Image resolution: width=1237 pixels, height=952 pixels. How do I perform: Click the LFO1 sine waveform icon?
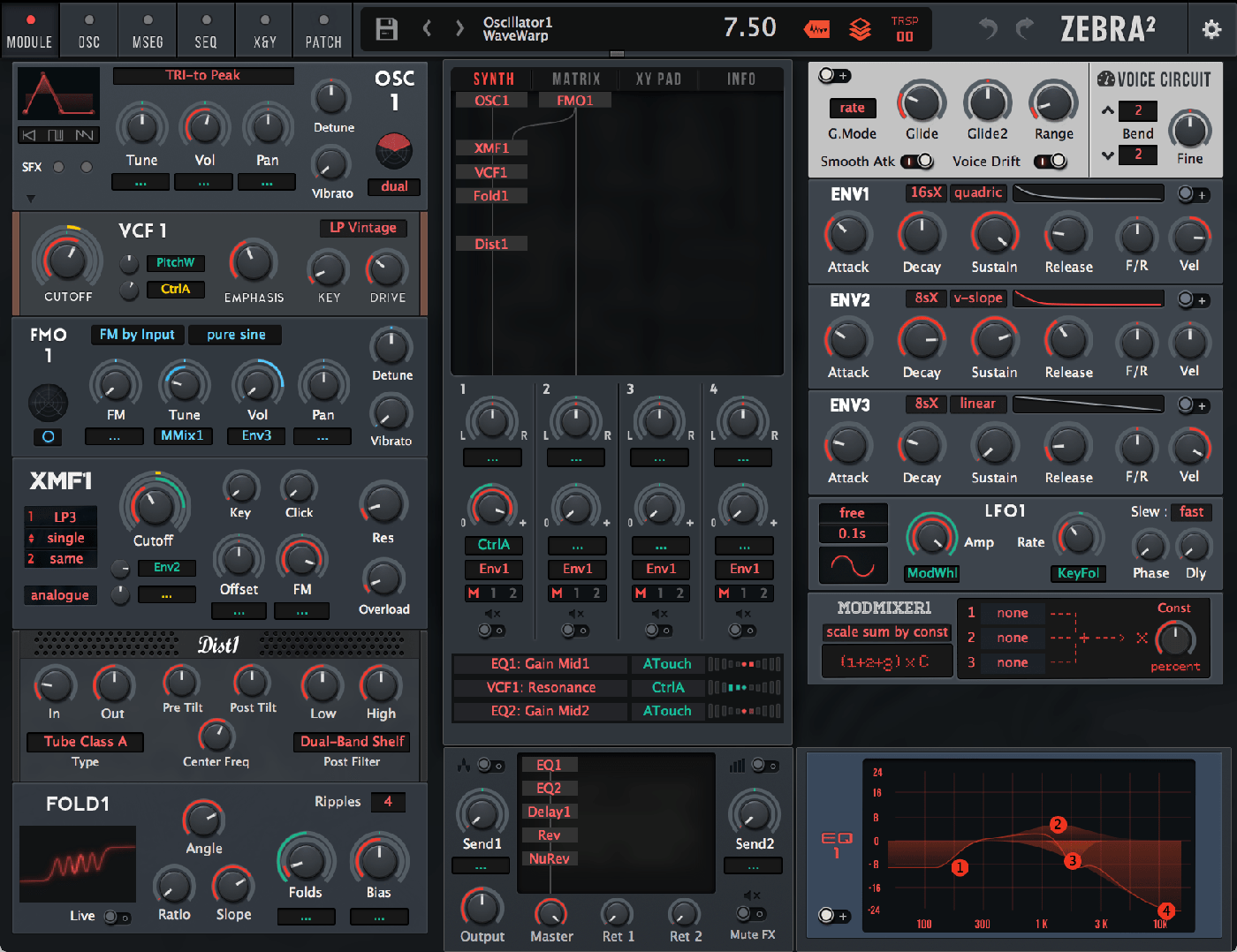pyautogui.click(x=853, y=565)
